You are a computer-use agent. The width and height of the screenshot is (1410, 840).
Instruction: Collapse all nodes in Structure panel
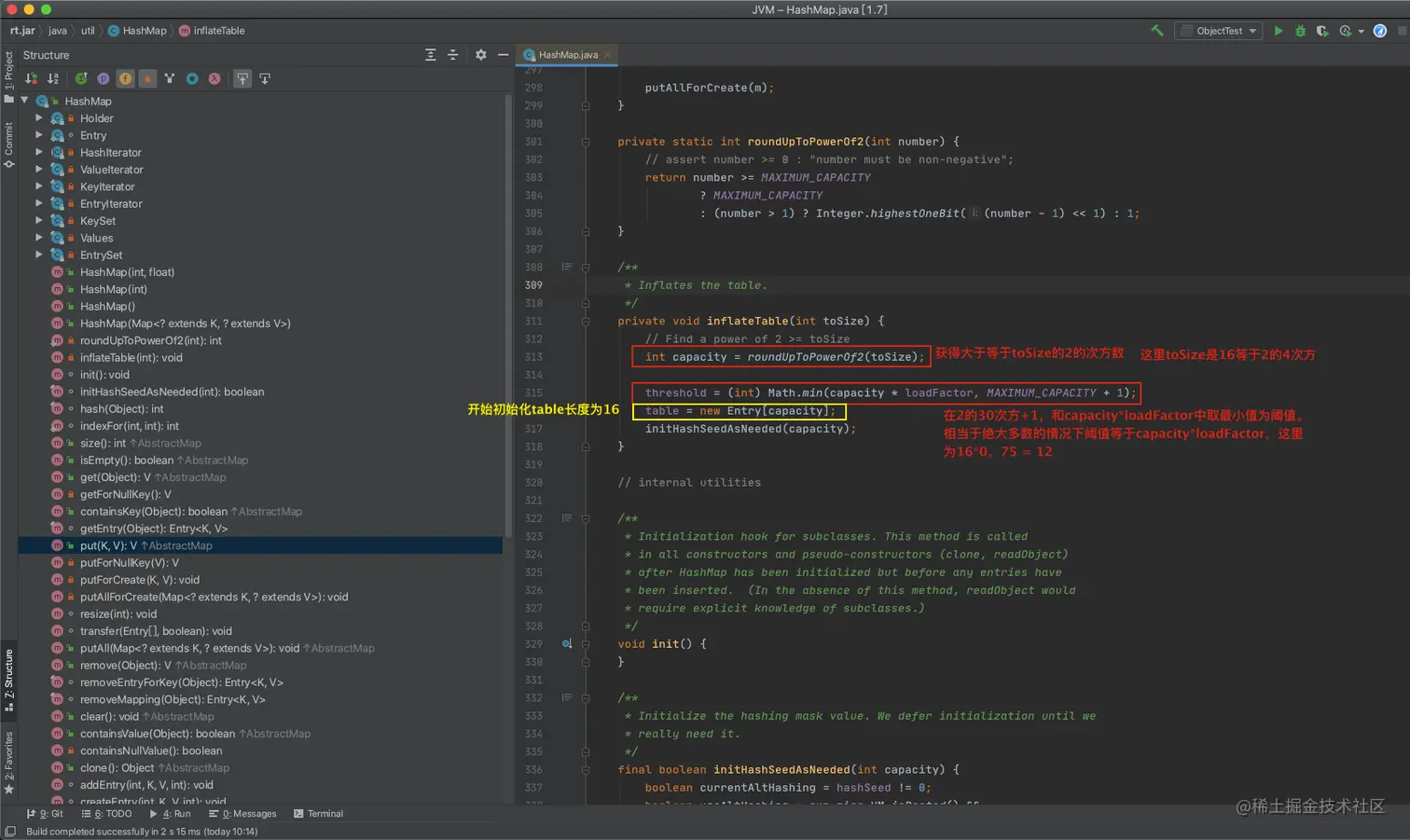(x=453, y=55)
